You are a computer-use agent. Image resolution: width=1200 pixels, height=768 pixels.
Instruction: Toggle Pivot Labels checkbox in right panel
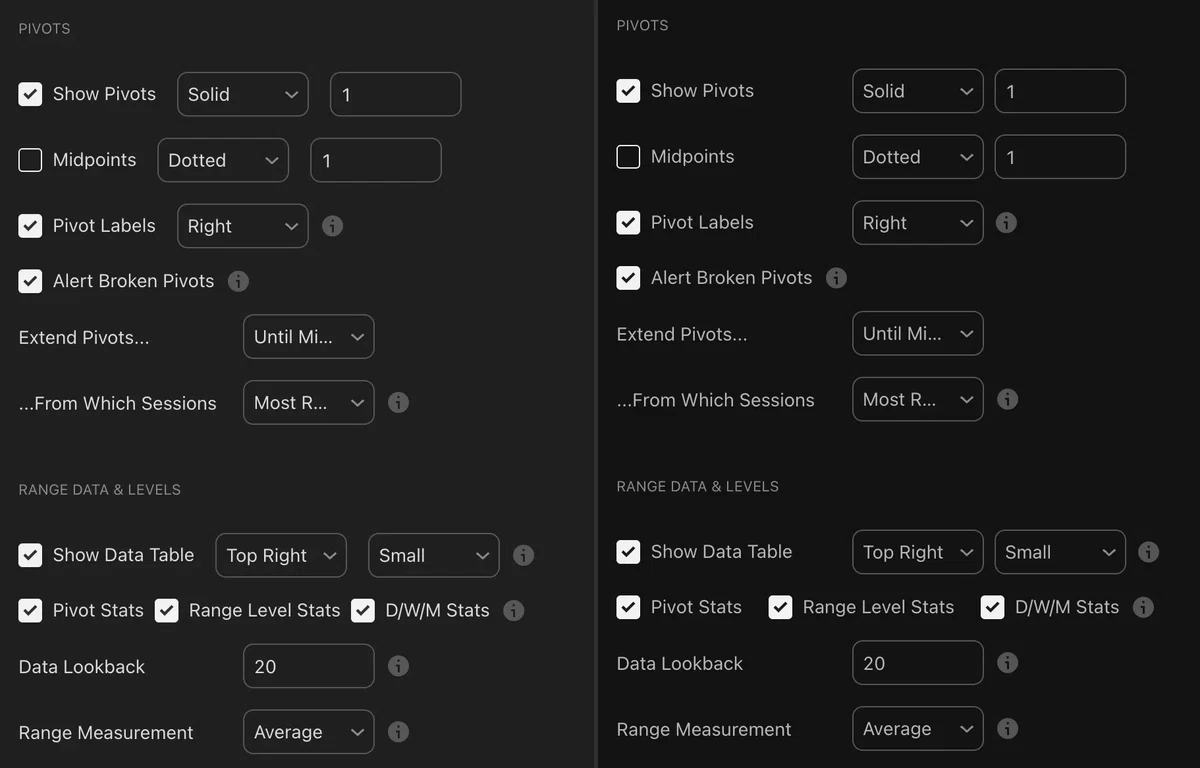(628, 223)
